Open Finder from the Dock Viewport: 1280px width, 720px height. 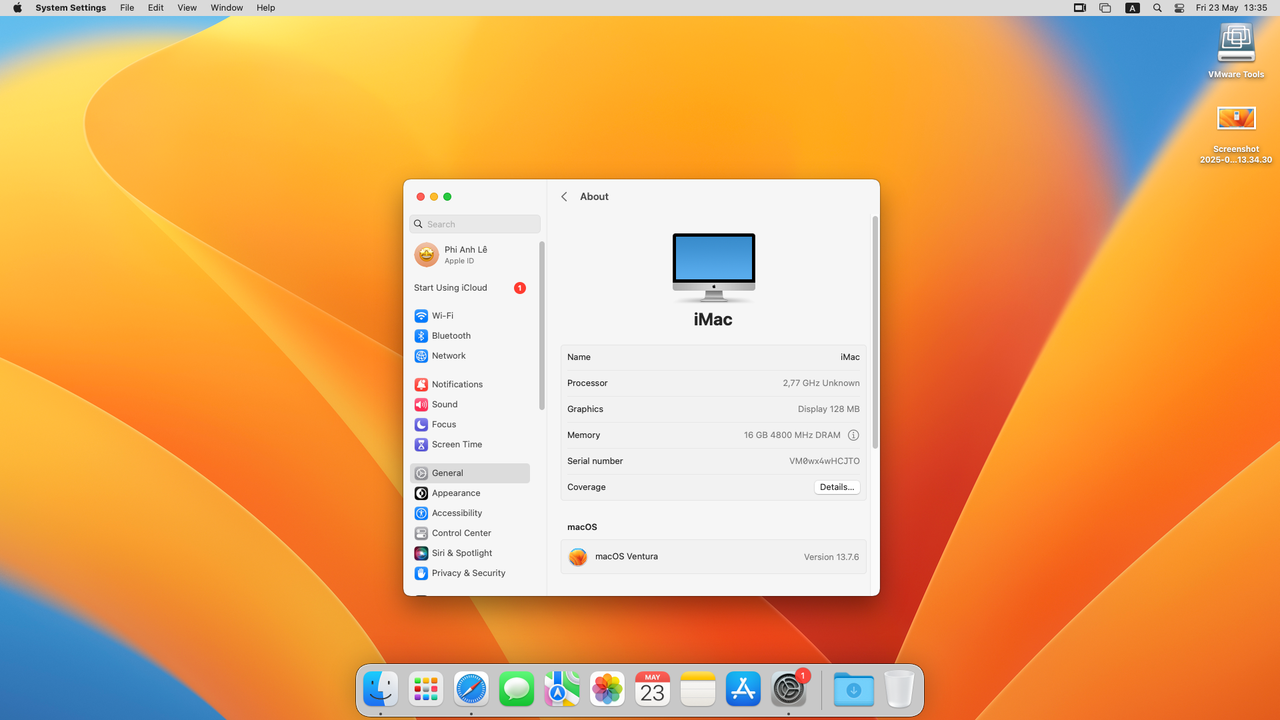pos(380,689)
